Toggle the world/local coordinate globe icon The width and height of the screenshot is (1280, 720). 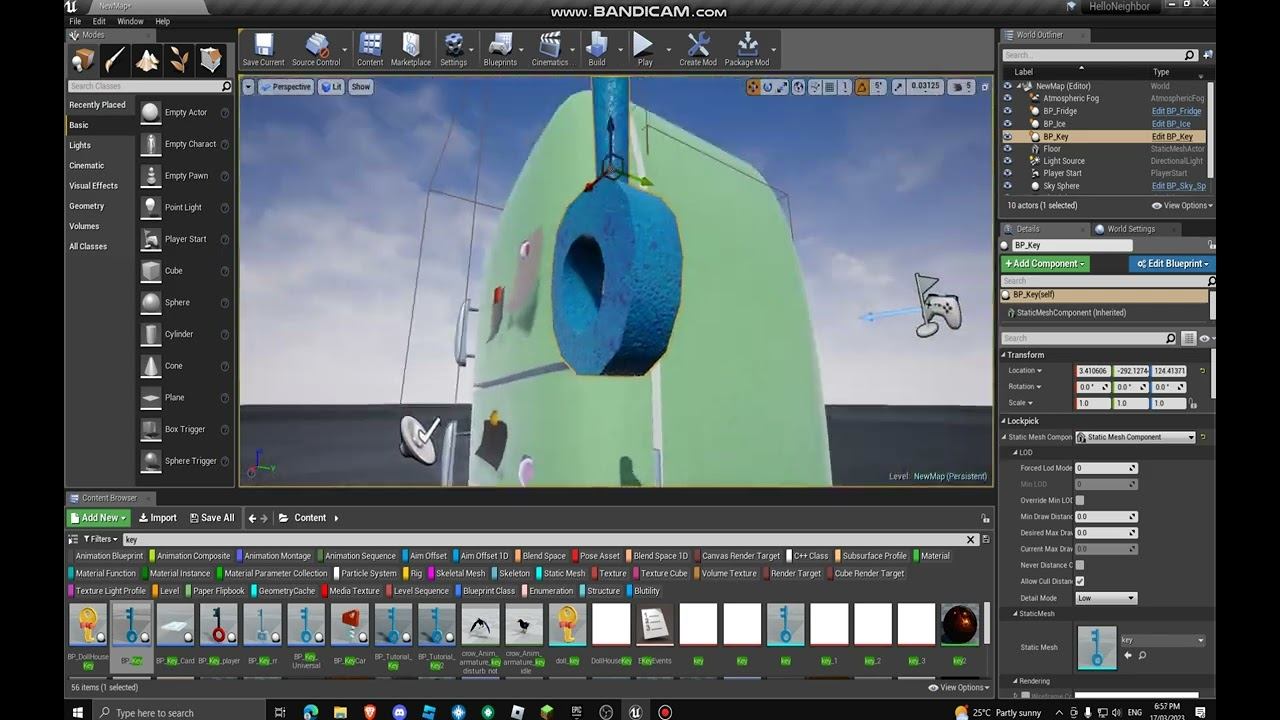799,87
